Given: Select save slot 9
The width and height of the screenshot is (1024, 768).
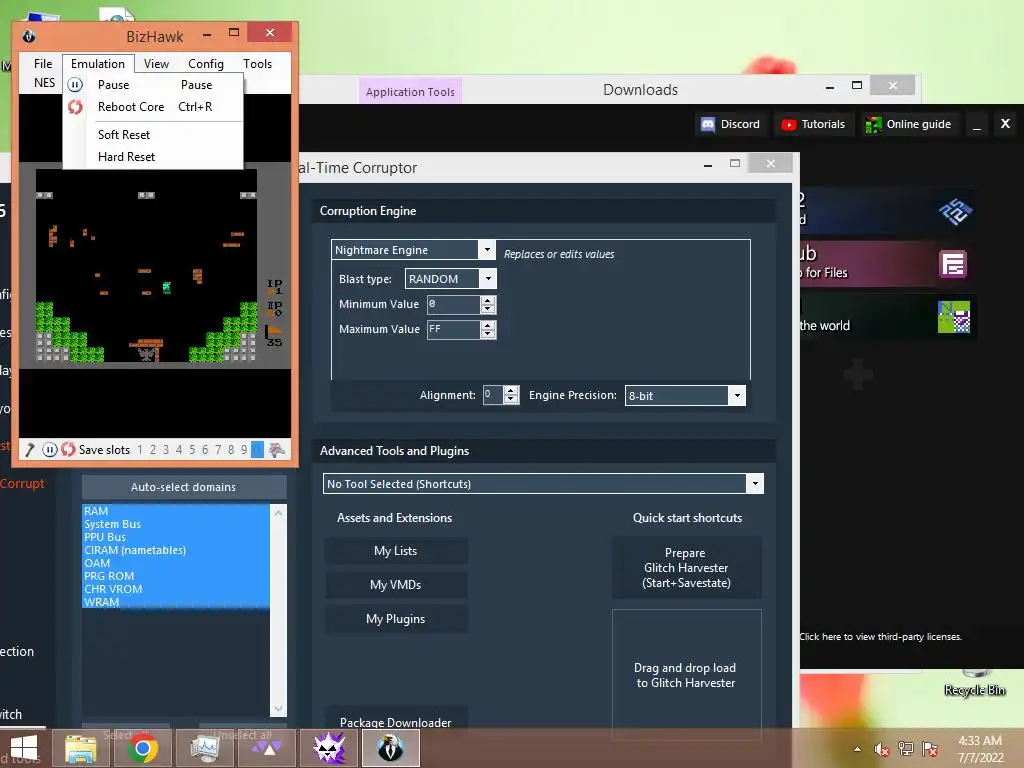Looking at the screenshot, I should coord(244,450).
